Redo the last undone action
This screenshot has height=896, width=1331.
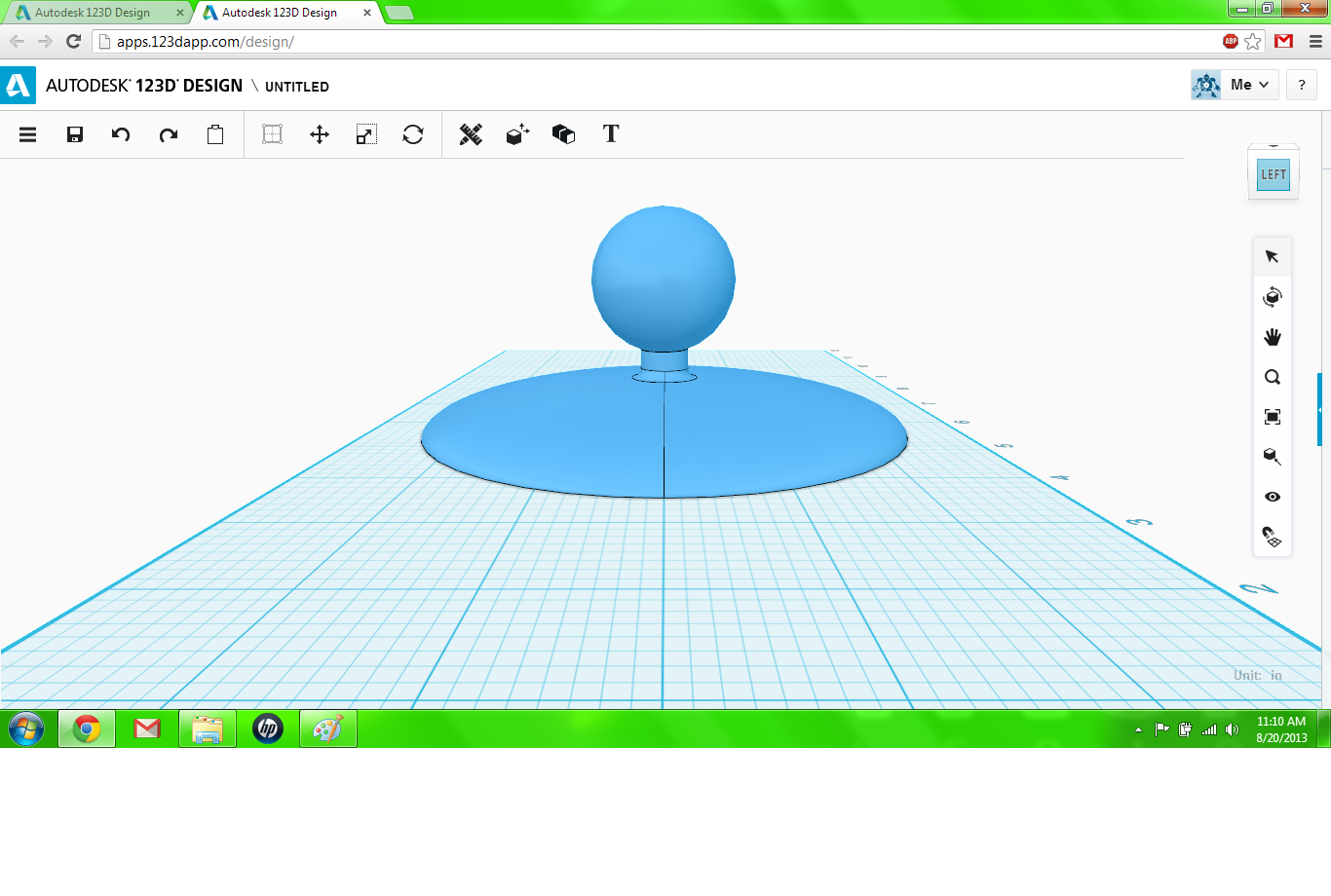(x=169, y=134)
